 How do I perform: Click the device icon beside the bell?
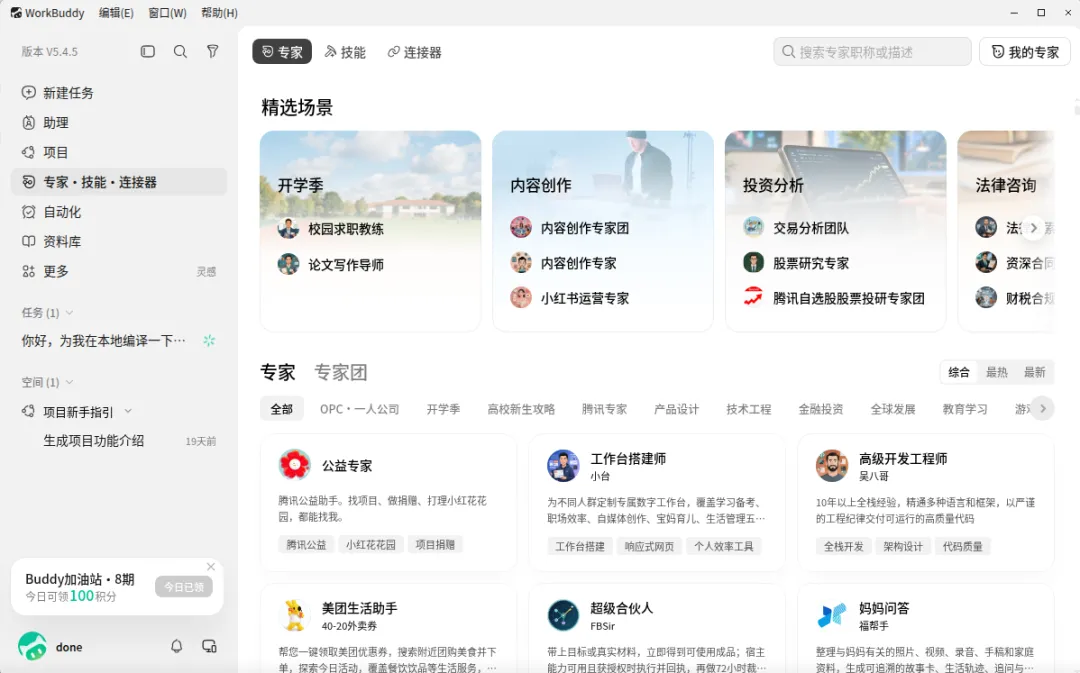(x=209, y=646)
